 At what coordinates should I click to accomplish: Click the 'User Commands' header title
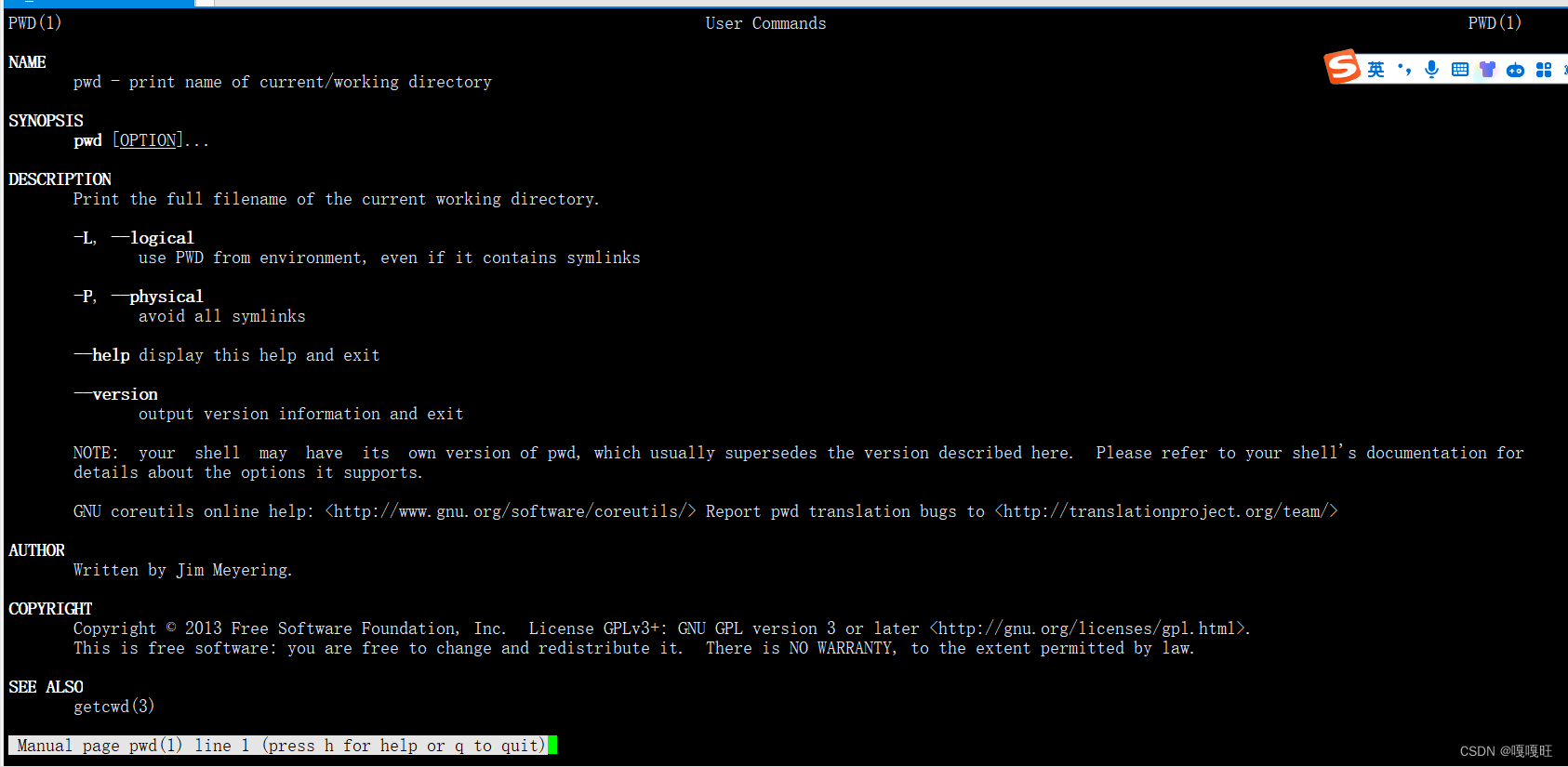(765, 23)
